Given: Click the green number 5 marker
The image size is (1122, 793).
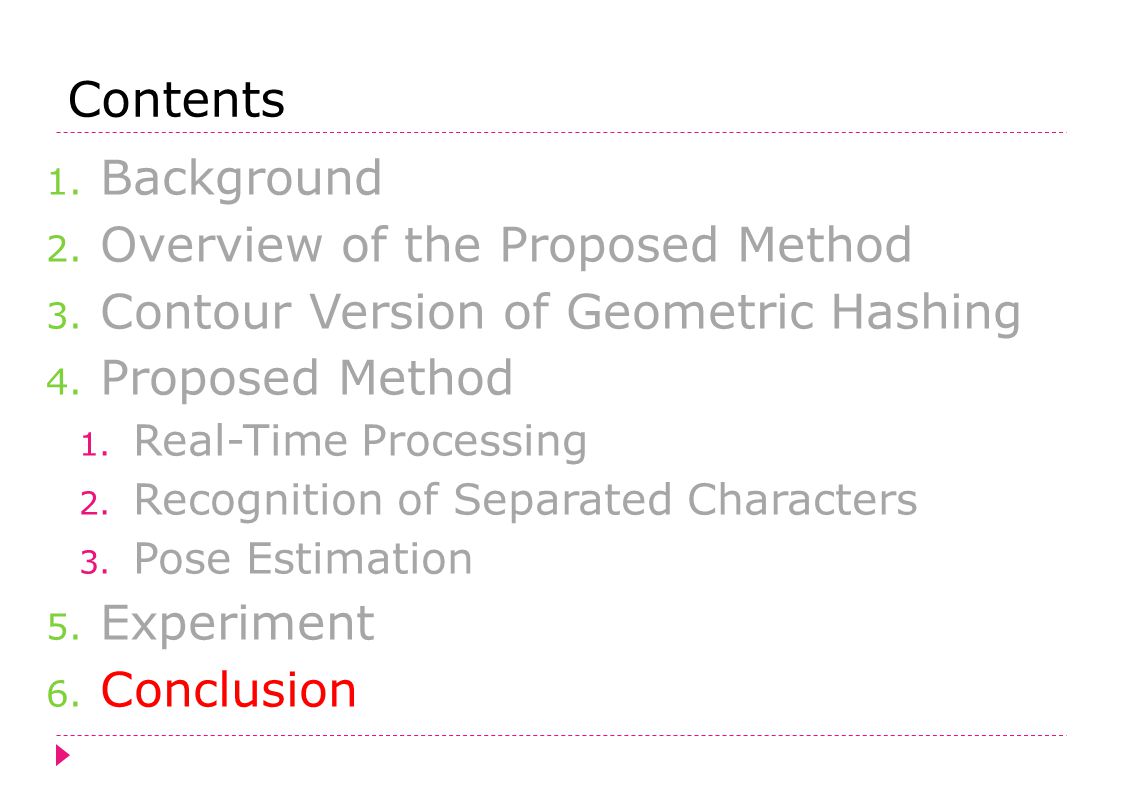Looking at the screenshot, I should point(64,628).
